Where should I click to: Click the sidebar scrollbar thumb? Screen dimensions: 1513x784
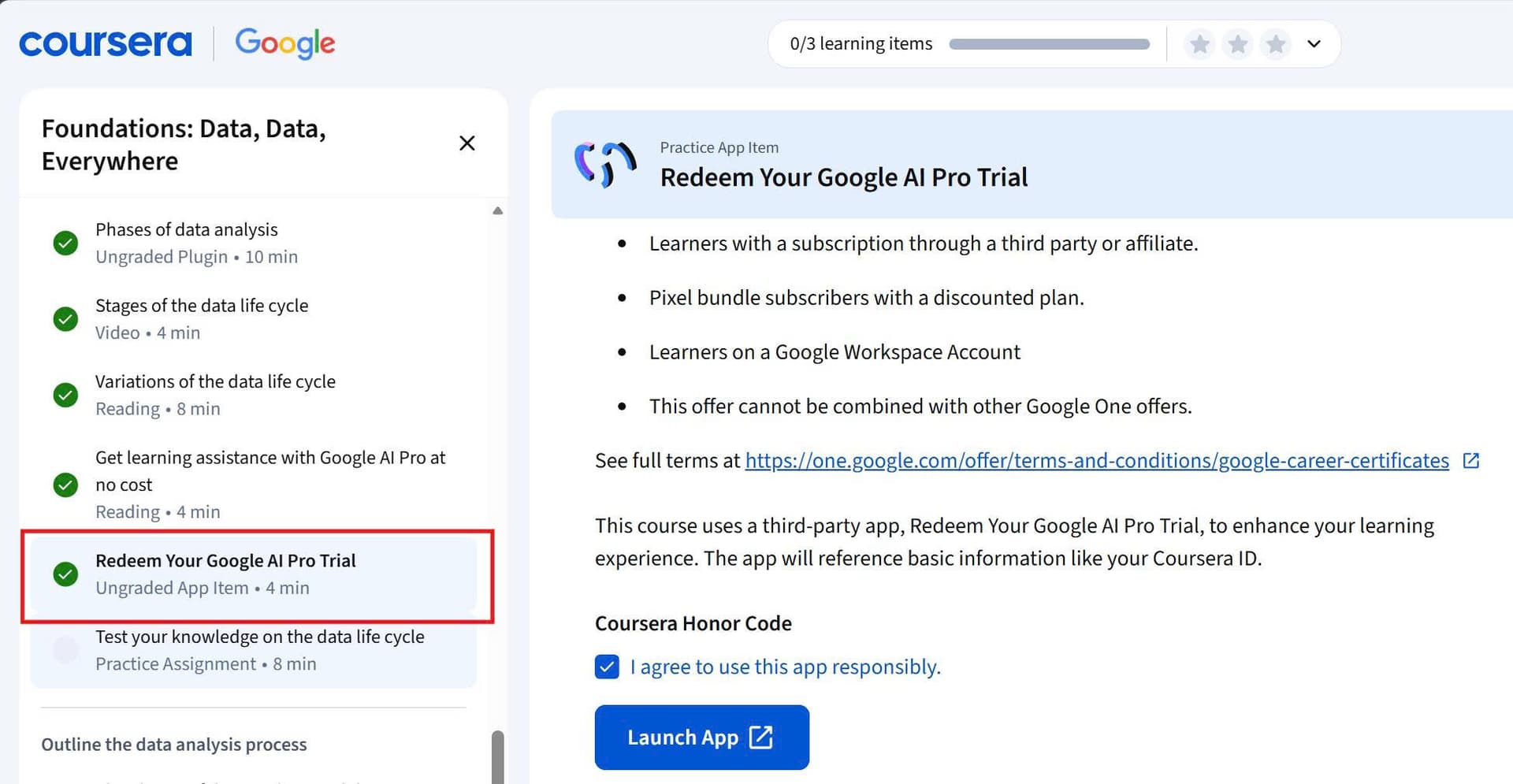pyautogui.click(x=497, y=756)
